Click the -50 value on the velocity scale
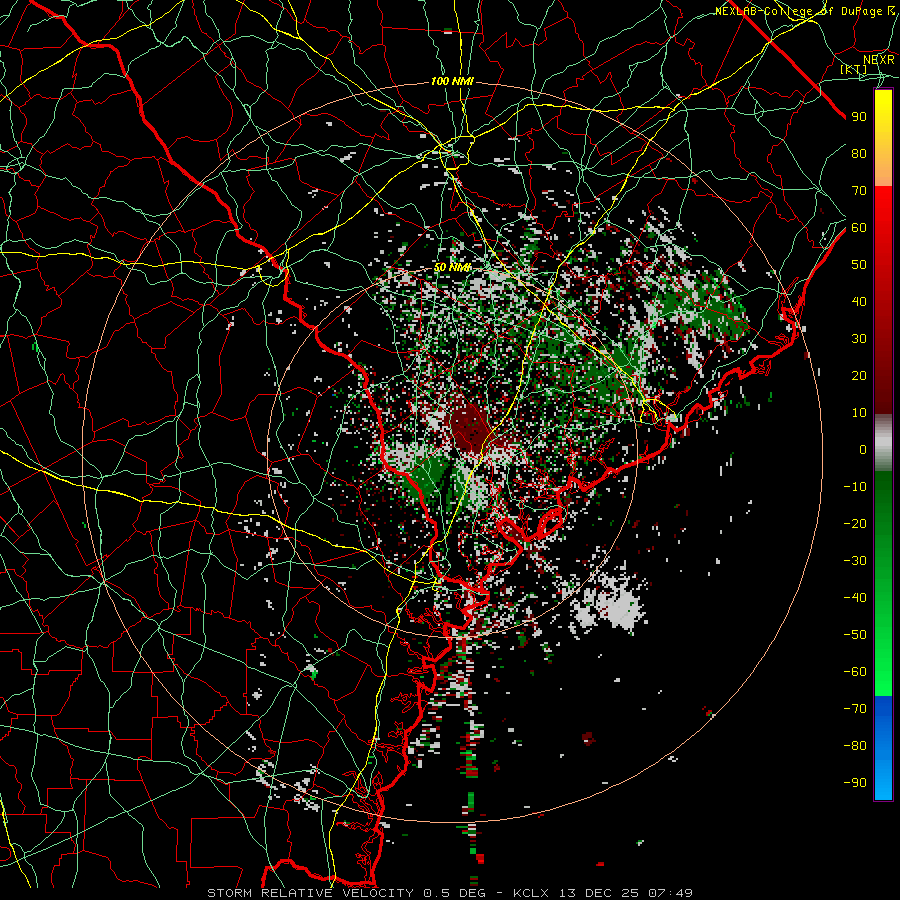 tap(855, 635)
